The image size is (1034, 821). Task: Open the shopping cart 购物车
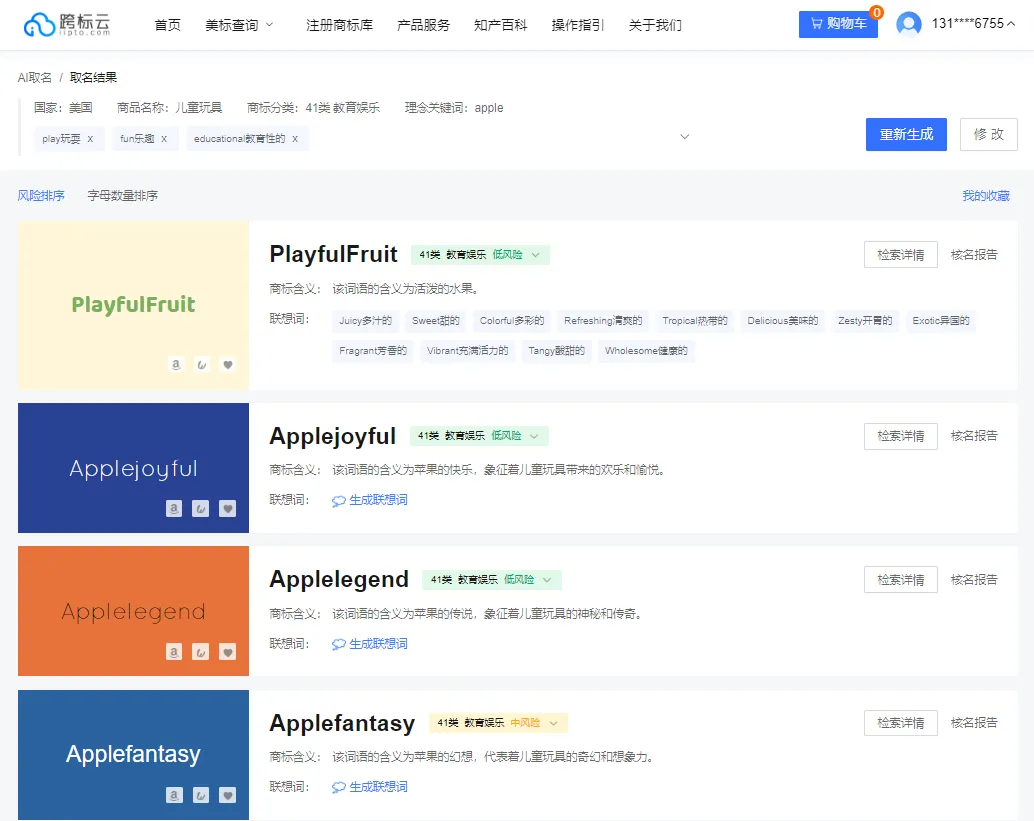click(x=837, y=24)
